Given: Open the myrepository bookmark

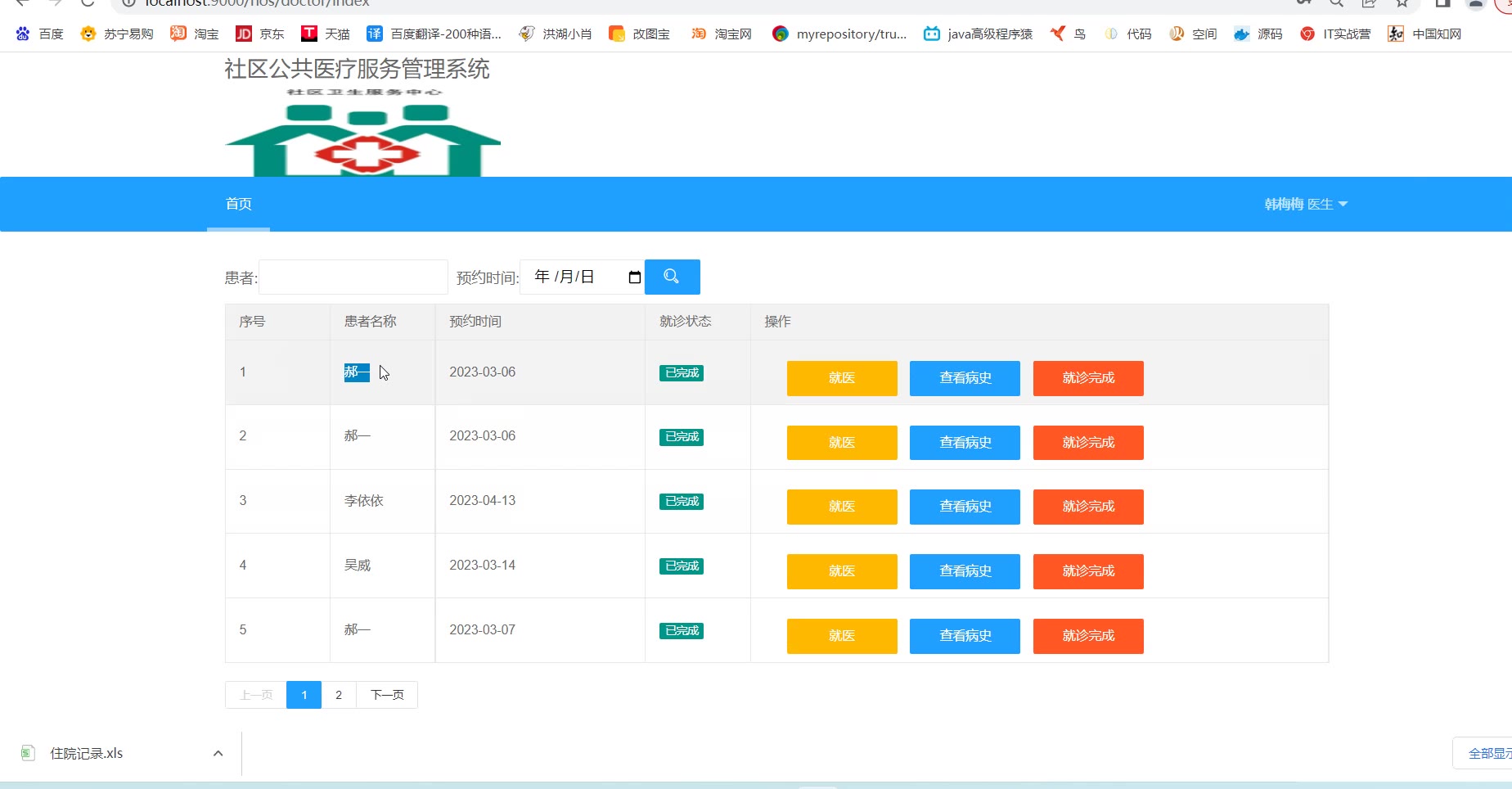Looking at the screenshot, I should tap(839, 34).
